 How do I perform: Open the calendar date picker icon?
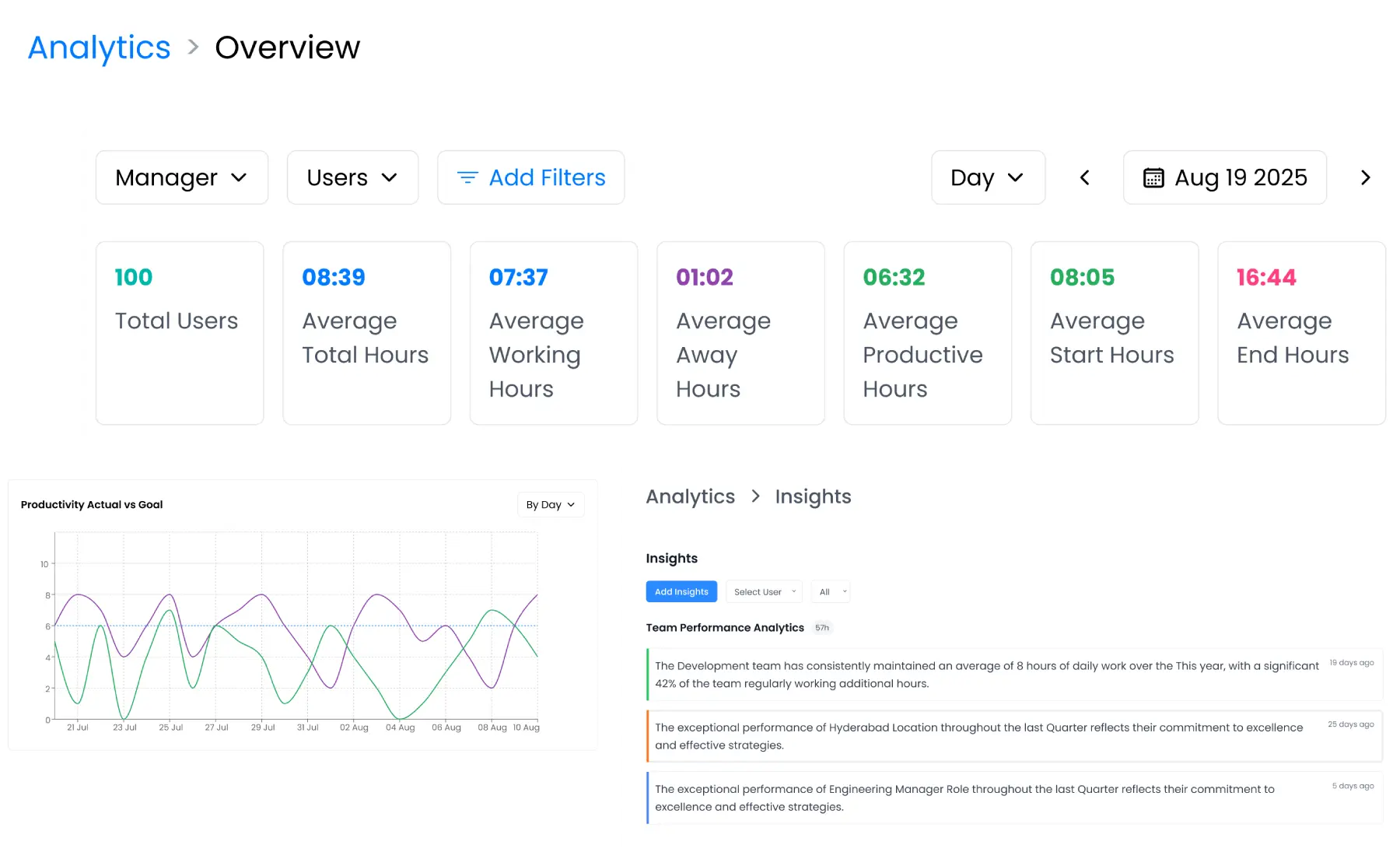[x=1155, y=177]
